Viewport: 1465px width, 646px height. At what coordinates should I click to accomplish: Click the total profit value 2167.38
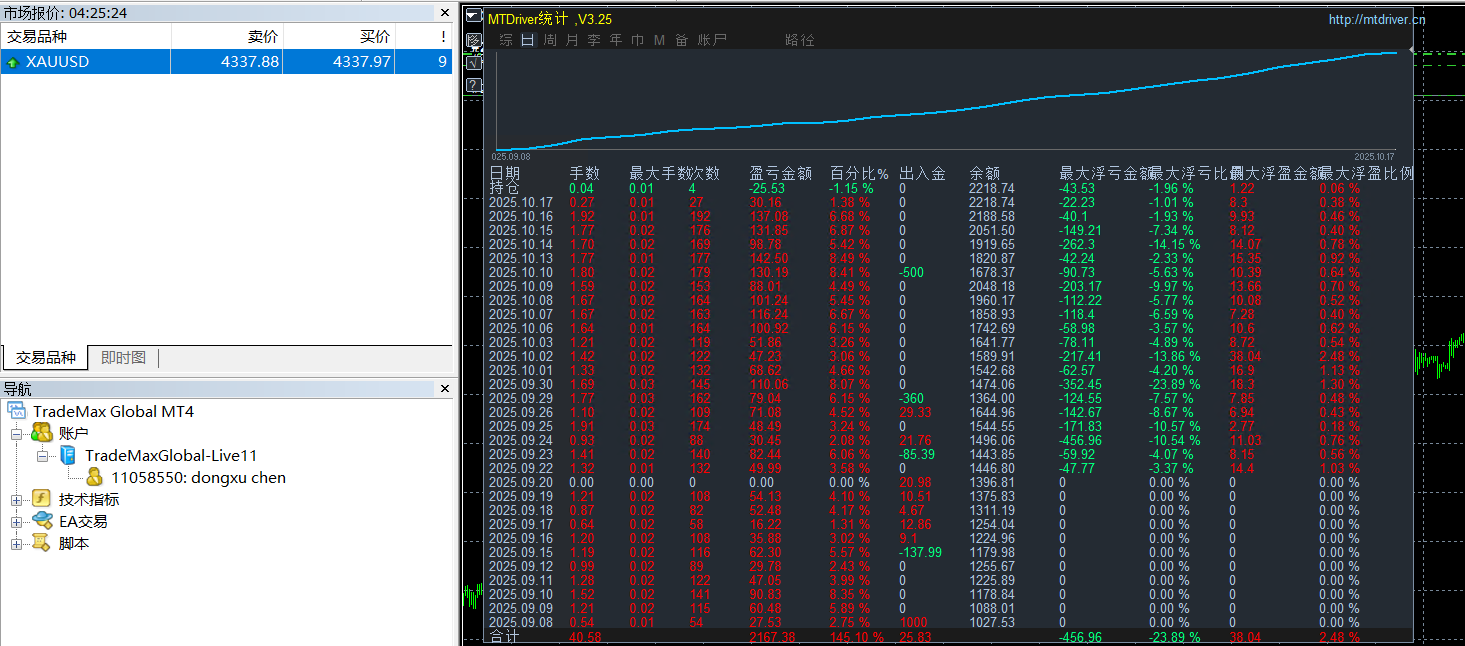point(772,637)
